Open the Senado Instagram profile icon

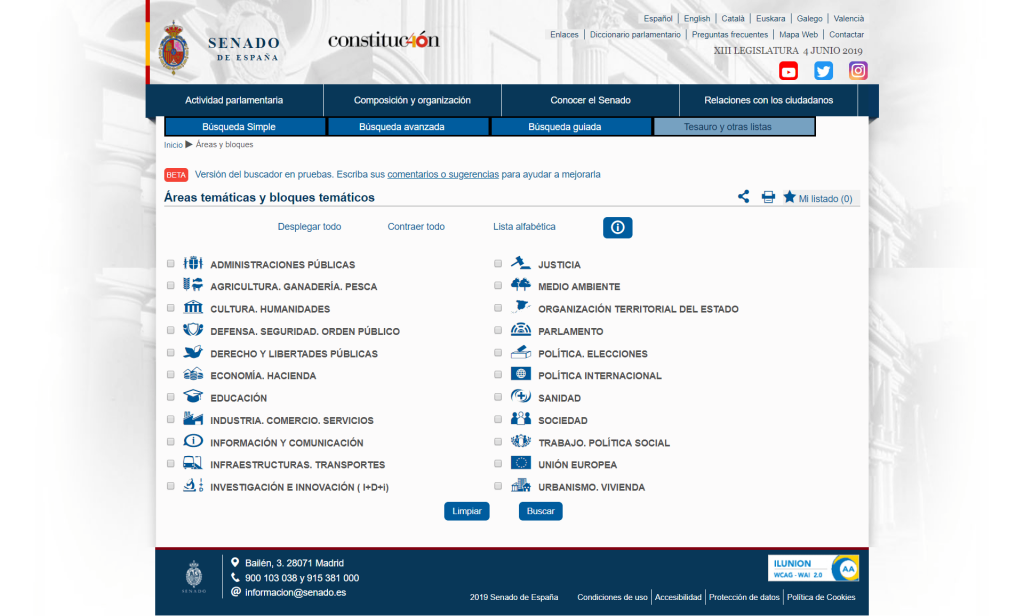point(858,71)
